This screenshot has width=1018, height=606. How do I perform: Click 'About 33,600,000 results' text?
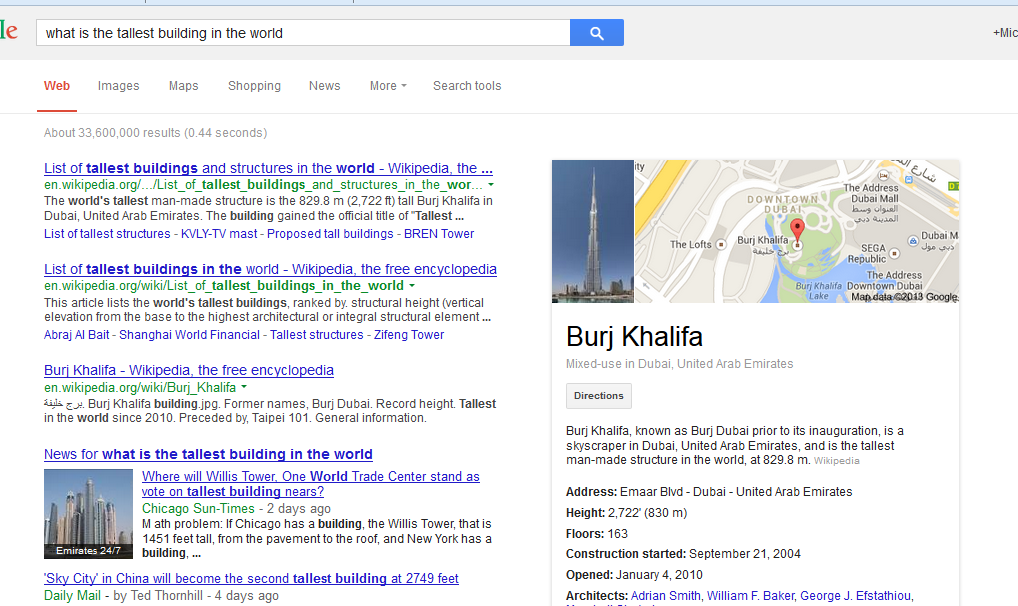coord(156,133)
